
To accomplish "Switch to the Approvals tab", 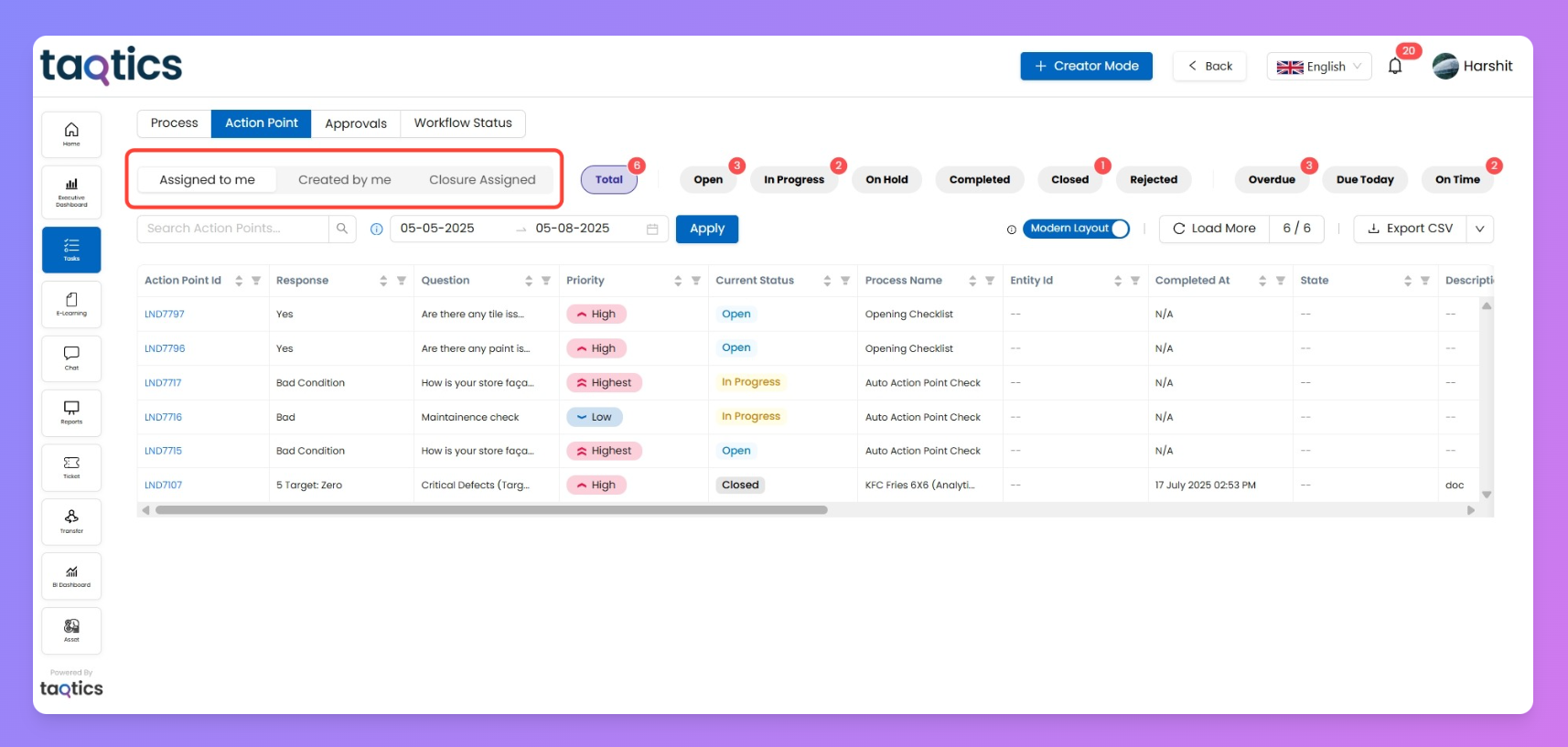I will (355, 123).
